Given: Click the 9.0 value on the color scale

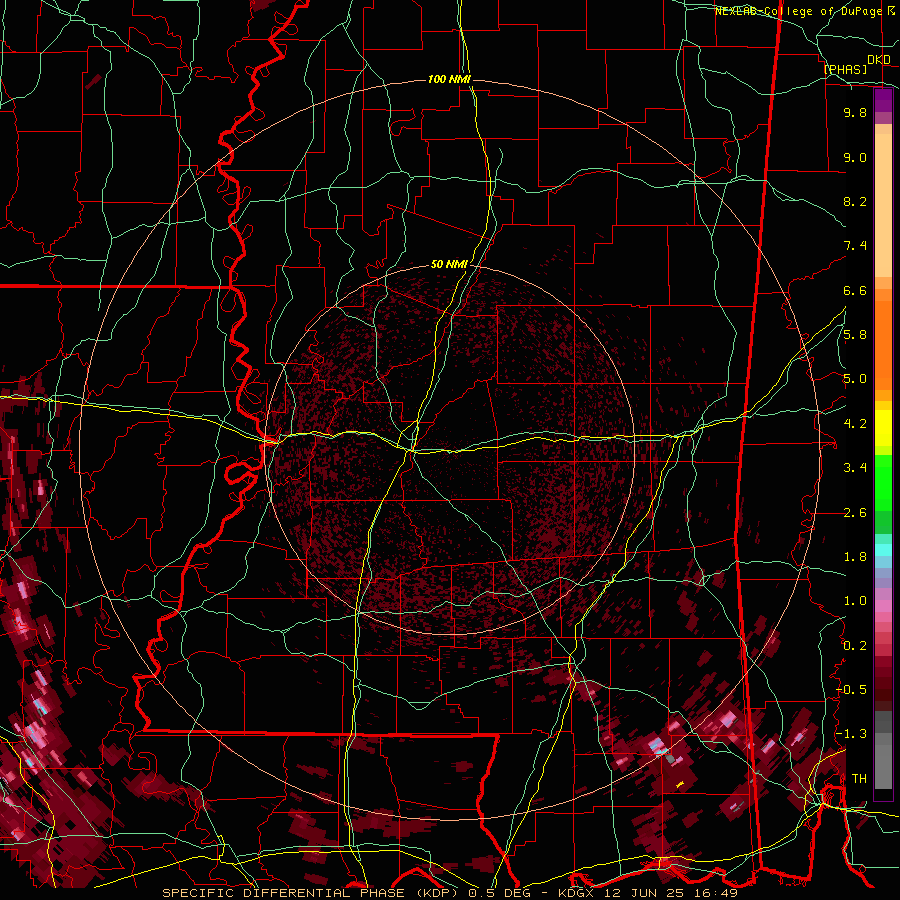Looking at the screenshot, I should [x=855, y=157].
